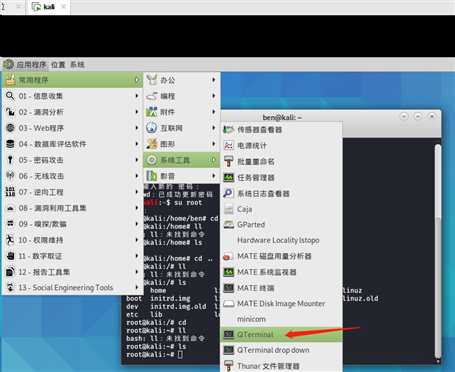
Task: Click the Caja file manager icon
Action: (x=228, y=209)
